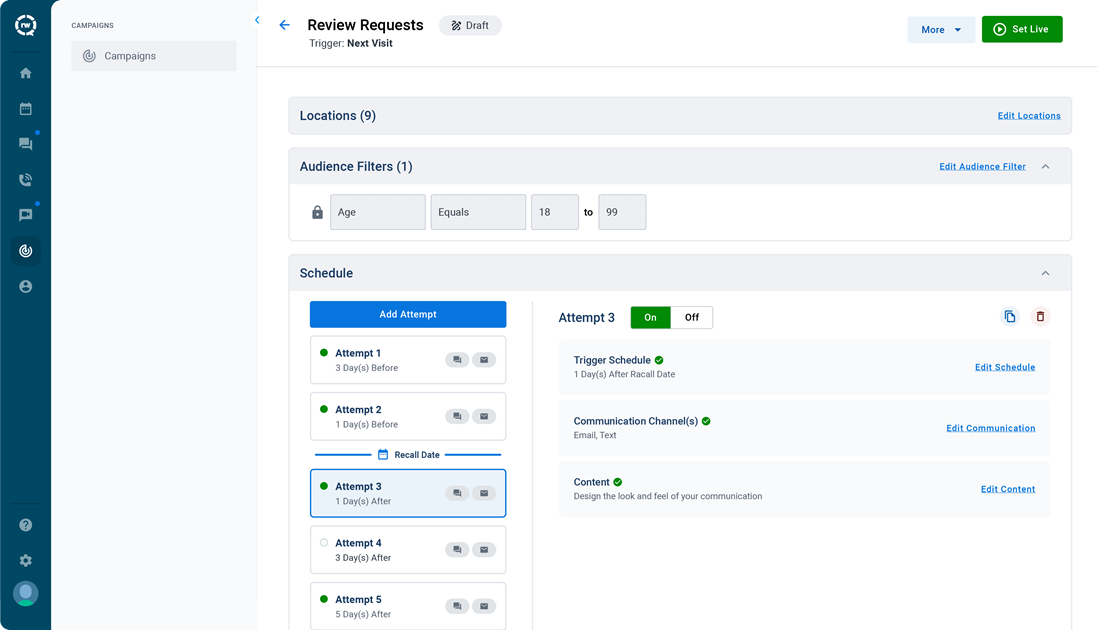Select Attempt 3 in schedule list
1099x630 pixels.
point(408,493)
